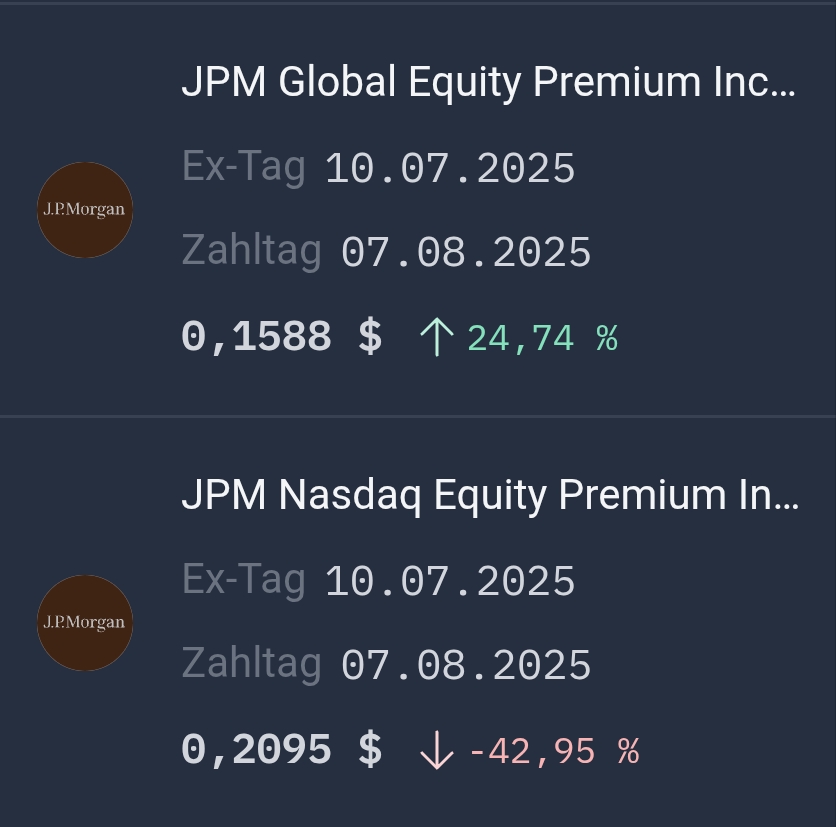836x827 pixels.
Task: Open JPM Nasdaq Equity Premium In... title
Action: click(490, 495)
